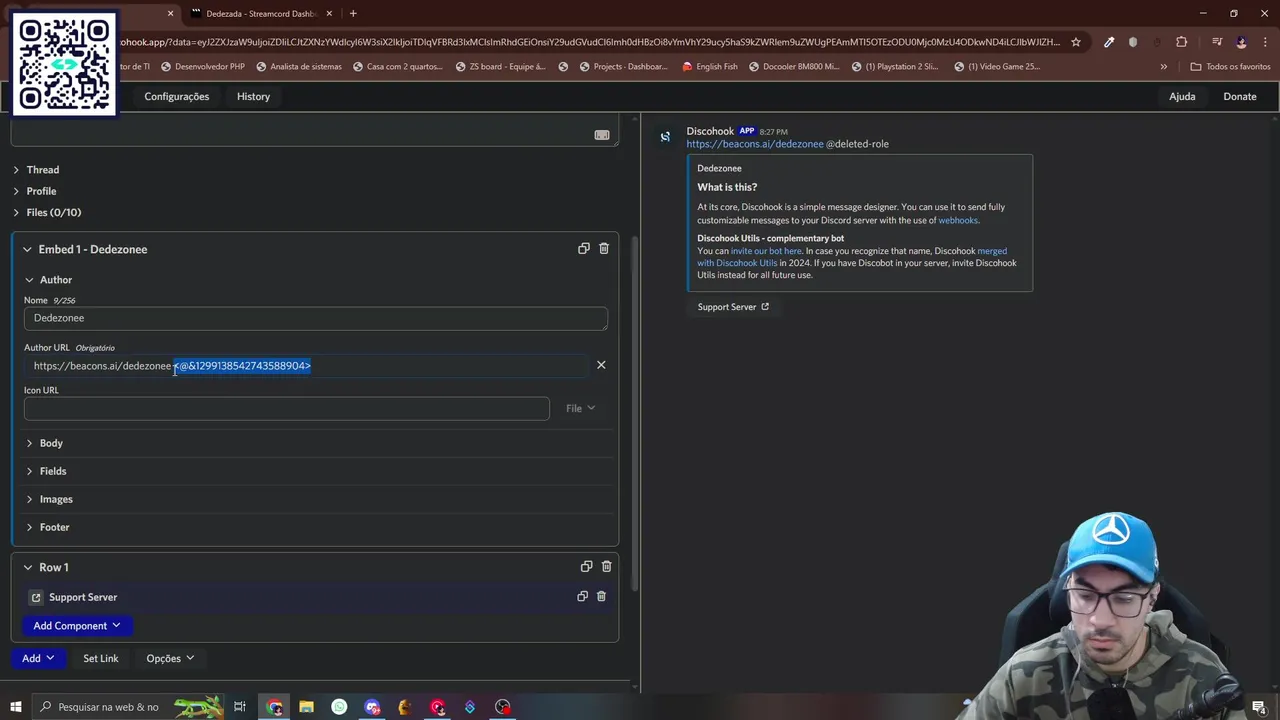Viewport: 1280px width, 720px height.
Task: Click the Discohook avatar in message preview
Action: click(x=665, y=137)
